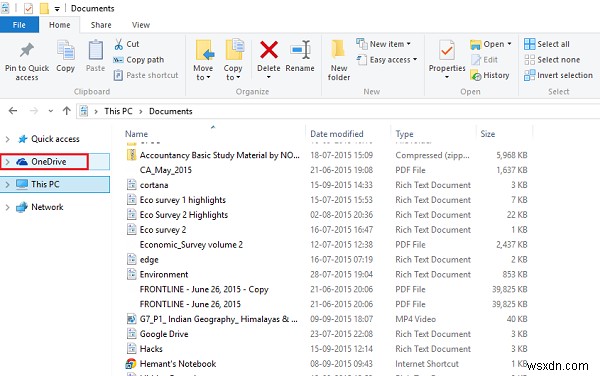Click Select all in ribbon
Image resolution: width=600 pixels, height=376 pixels.
546,44
